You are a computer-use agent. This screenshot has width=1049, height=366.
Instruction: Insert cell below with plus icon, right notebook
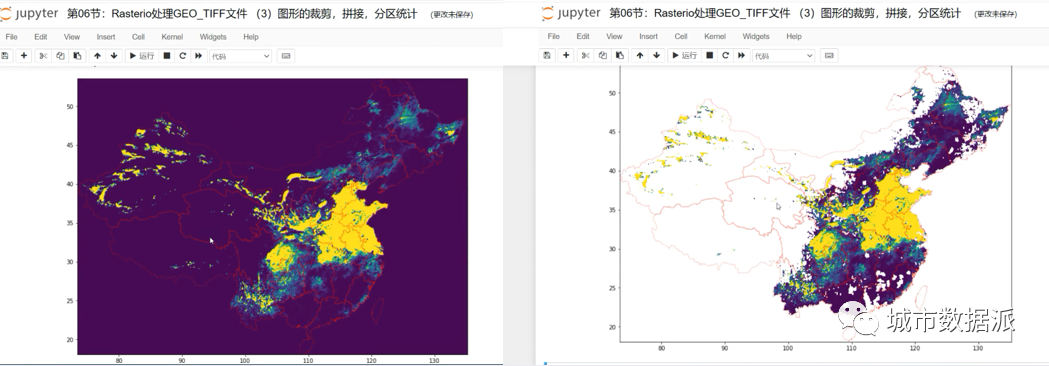pyautogui.click(x=566, y=56)
